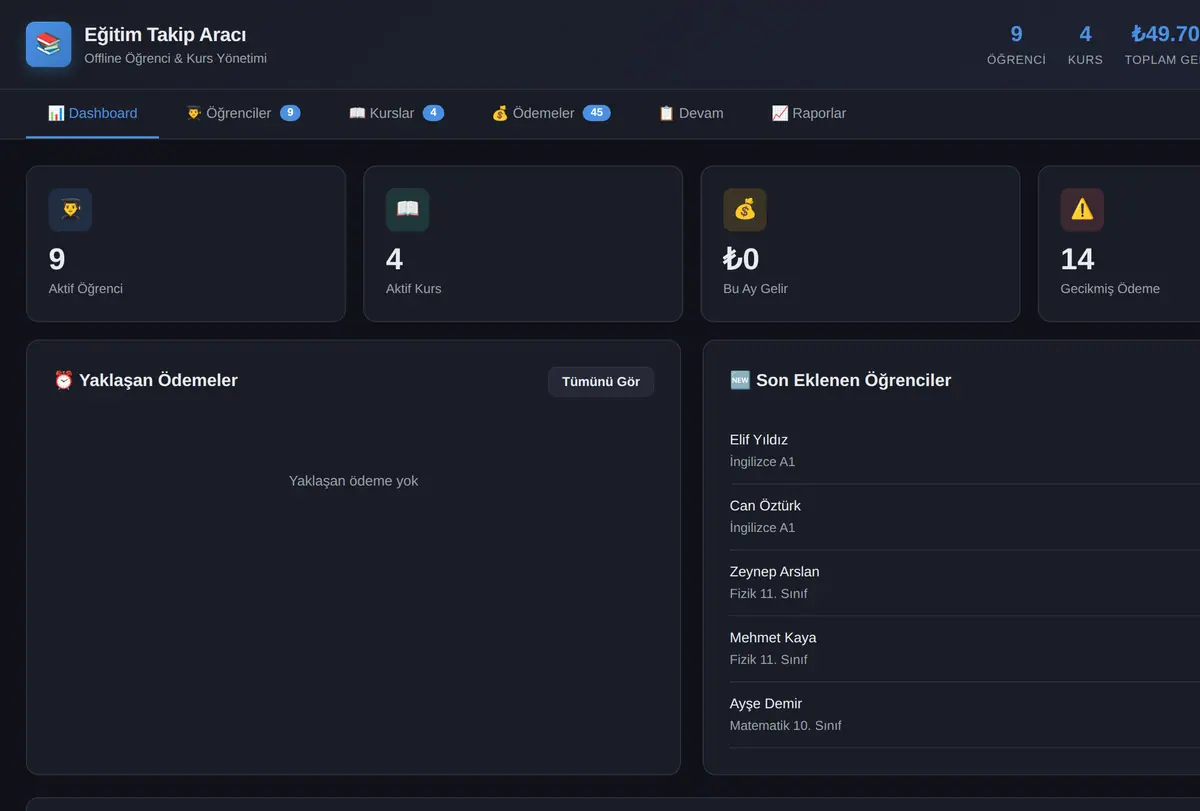Select Can Öztürk in recent students

point(765,506)
